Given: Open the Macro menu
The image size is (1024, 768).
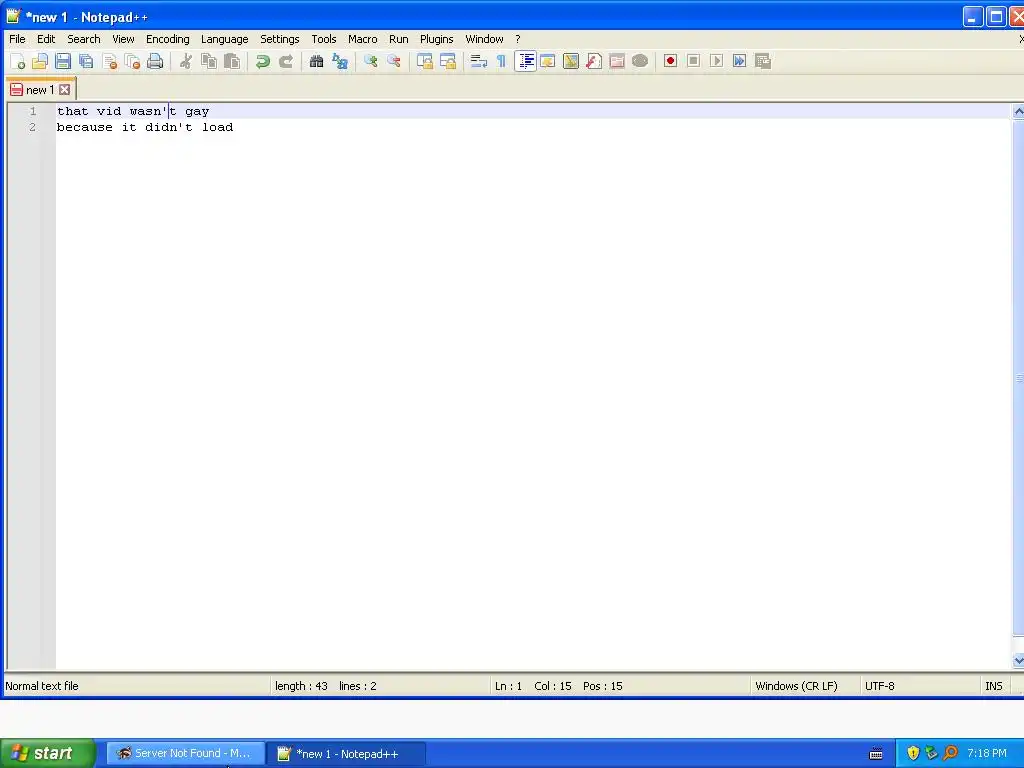Looking at the screenshot, I should (x=362, y=39).
